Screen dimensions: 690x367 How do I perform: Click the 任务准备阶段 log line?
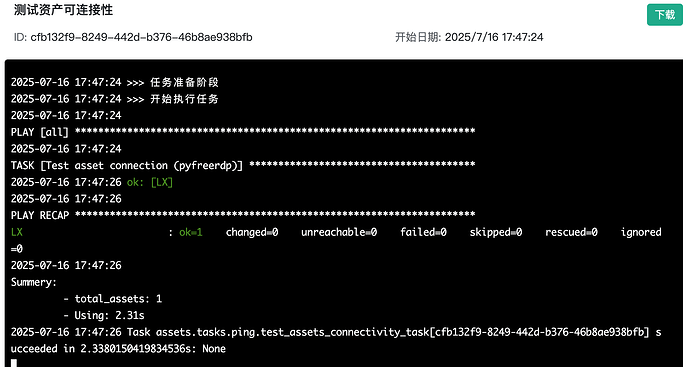(115, 82)
